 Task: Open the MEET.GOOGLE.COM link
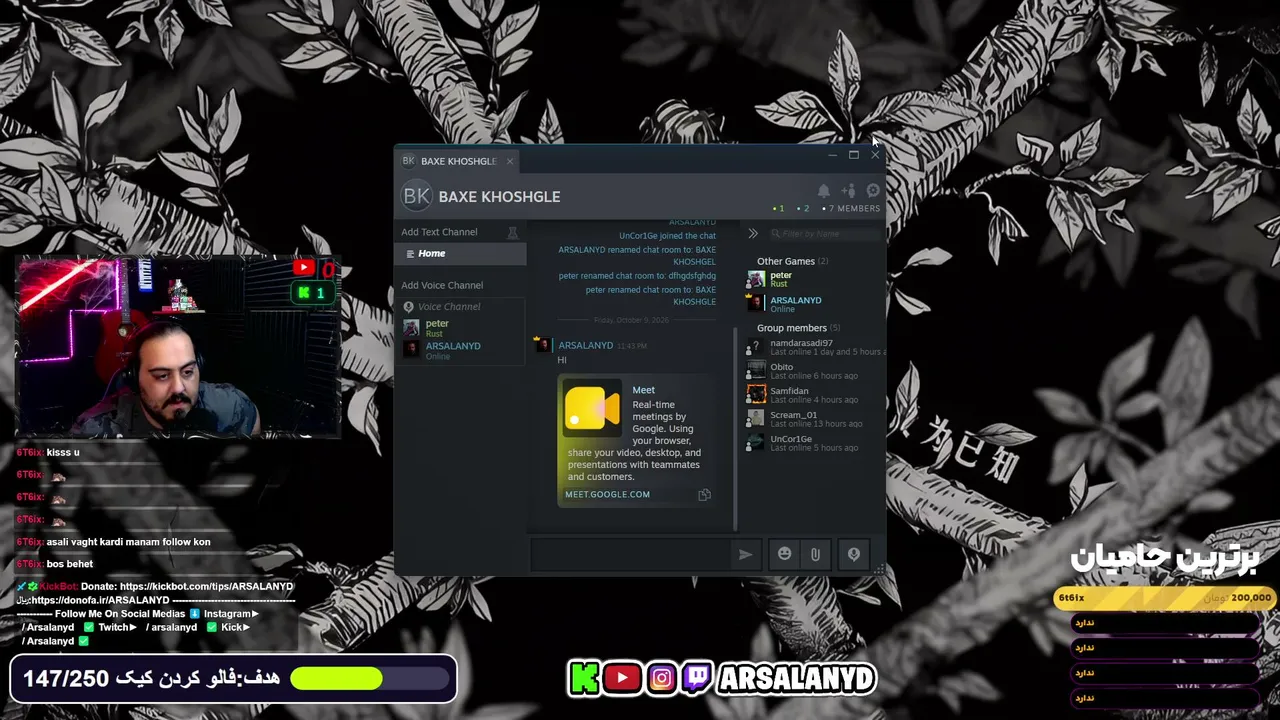coord(607,494)
